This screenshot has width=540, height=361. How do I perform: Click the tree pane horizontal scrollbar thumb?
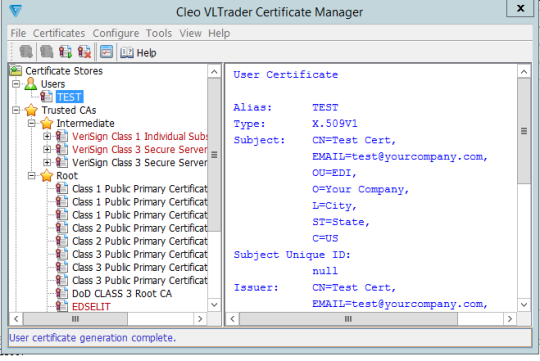pos(75,319)
